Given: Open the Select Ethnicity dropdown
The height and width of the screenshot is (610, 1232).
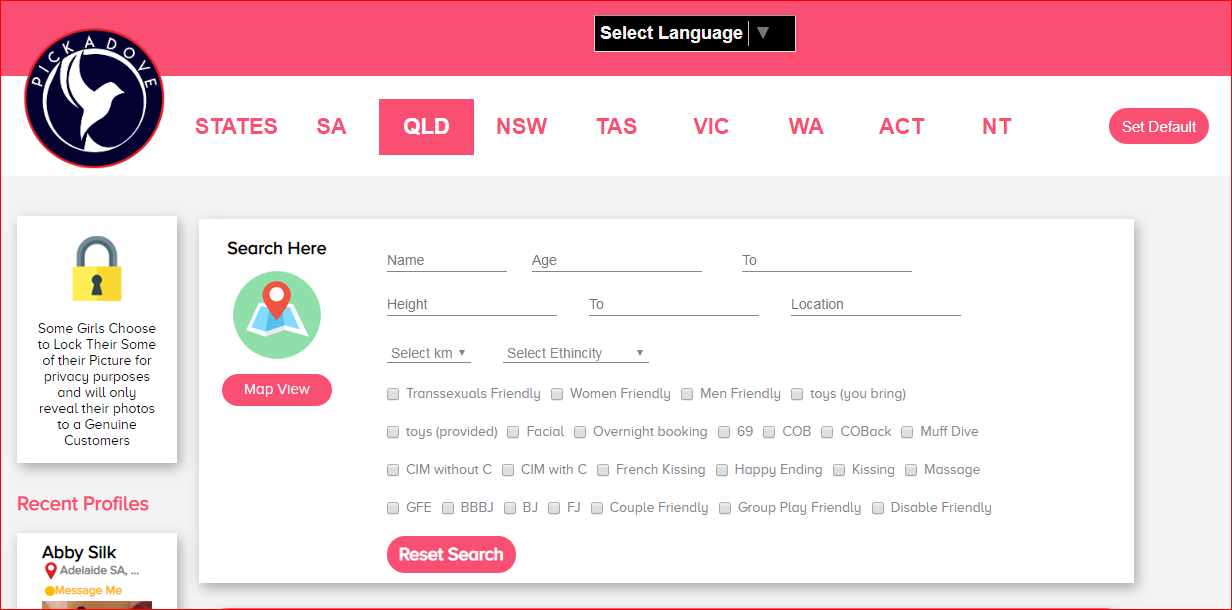Looking at the screenshot, I should [575, 353].
